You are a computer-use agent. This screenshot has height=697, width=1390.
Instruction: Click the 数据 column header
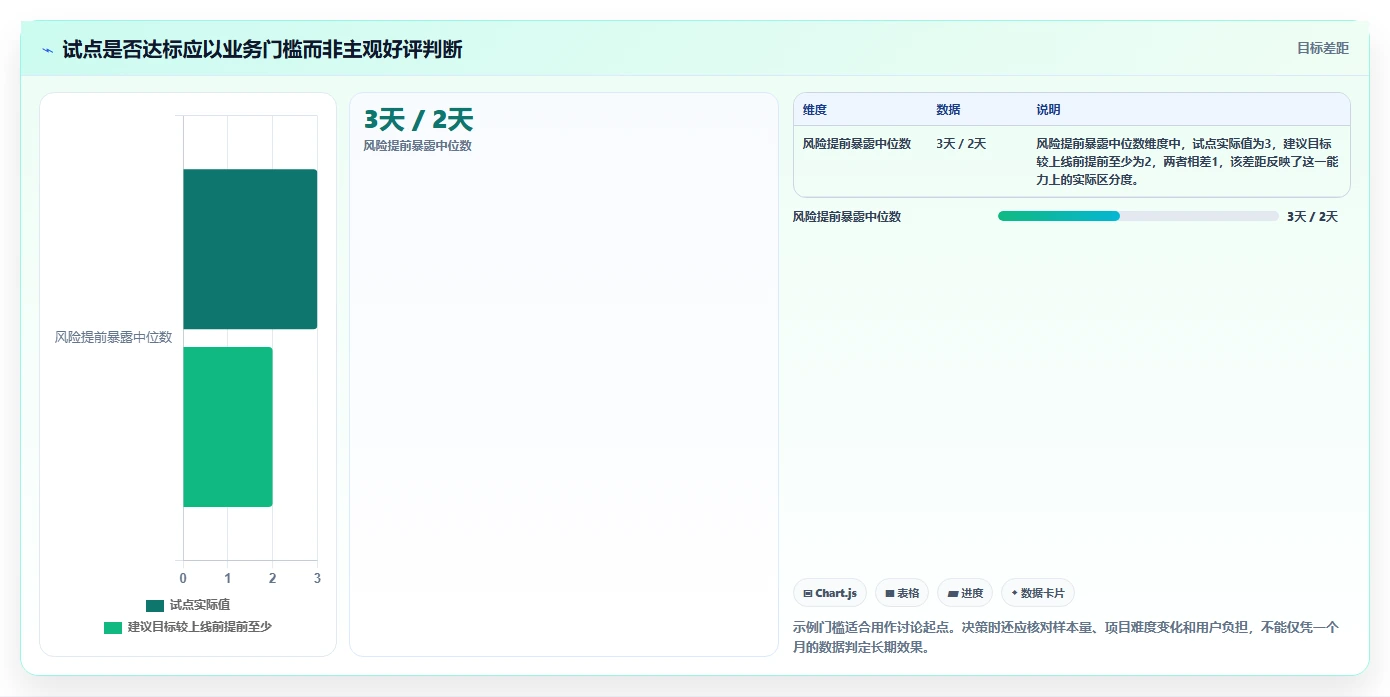(x=948, y=110)
